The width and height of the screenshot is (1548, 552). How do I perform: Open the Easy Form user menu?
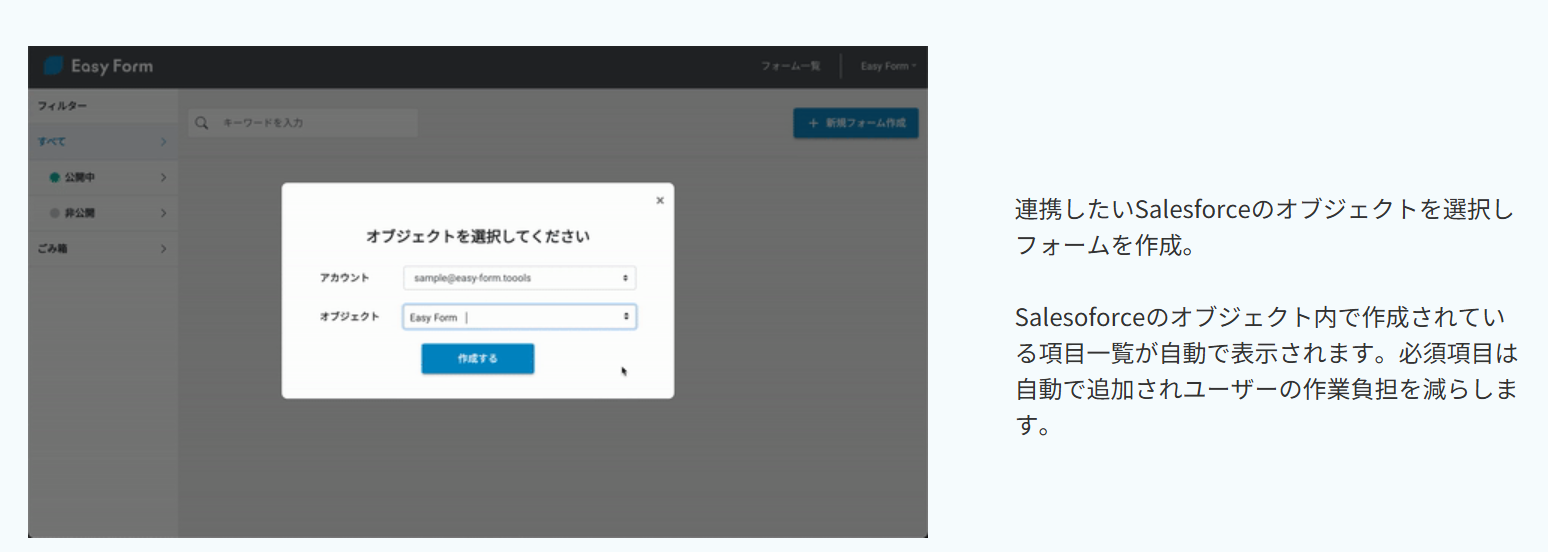pos(888,66)
